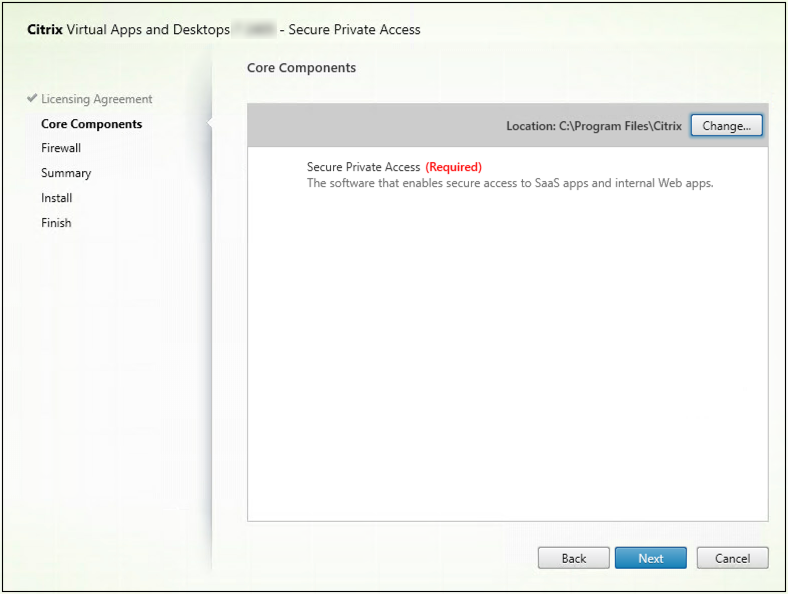Click the bold Citrix word in title
This screenshot has height=594, width=788.
click(44, 30)
